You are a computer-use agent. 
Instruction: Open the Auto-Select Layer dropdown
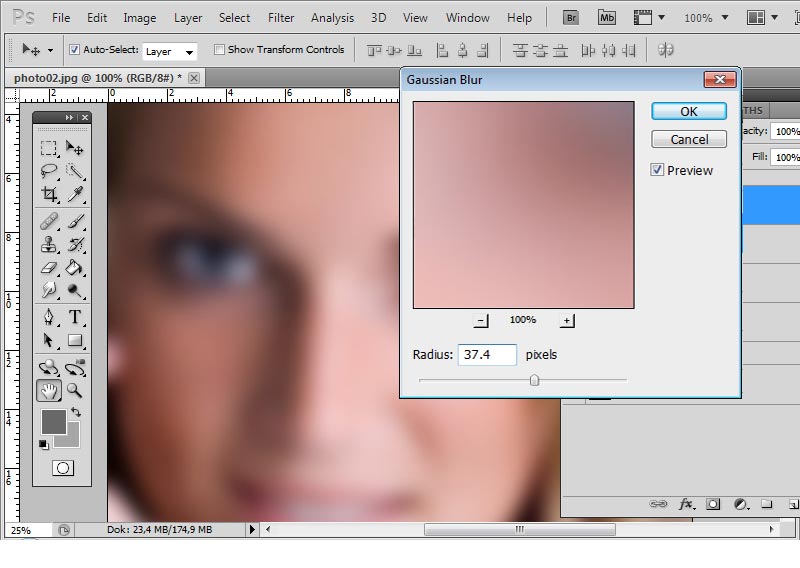[169, 51]
